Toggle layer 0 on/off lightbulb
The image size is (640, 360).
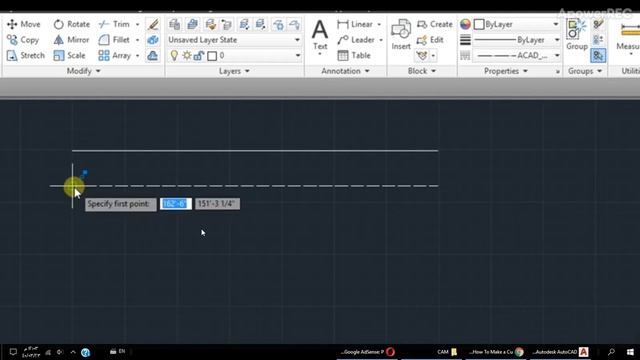pos(174,55)
